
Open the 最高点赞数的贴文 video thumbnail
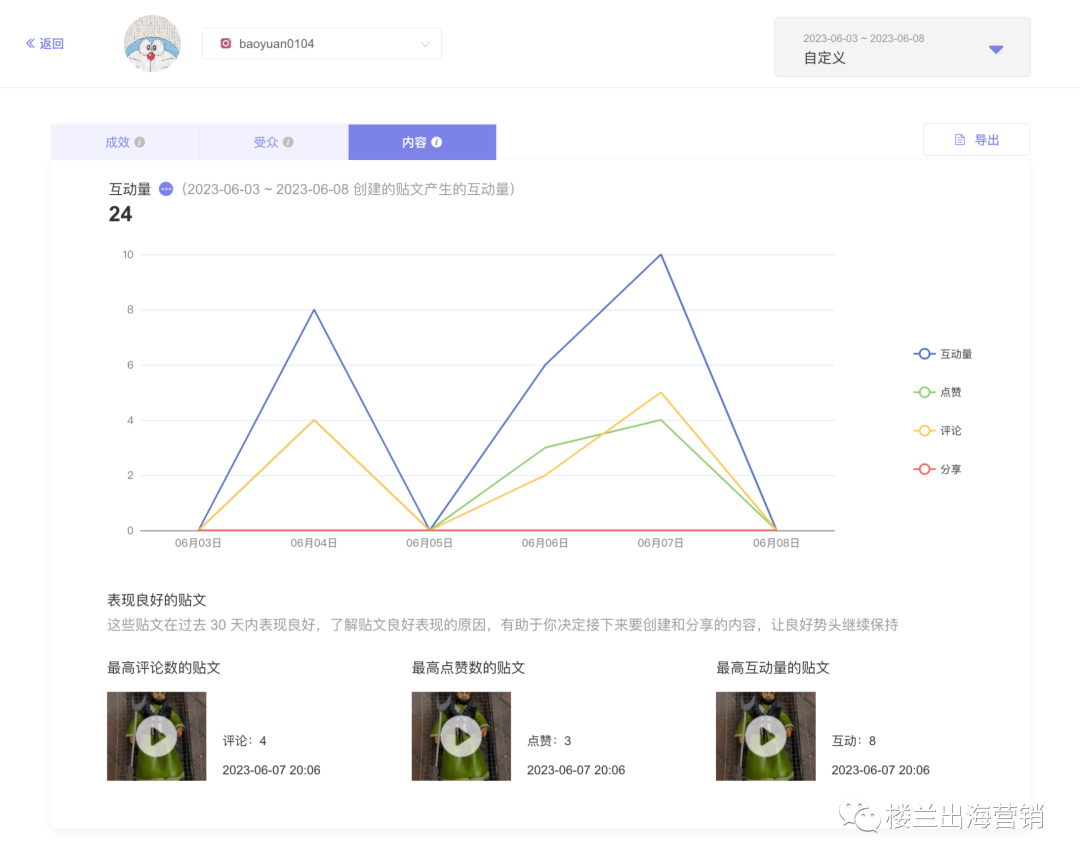click(x=461, y=736)
